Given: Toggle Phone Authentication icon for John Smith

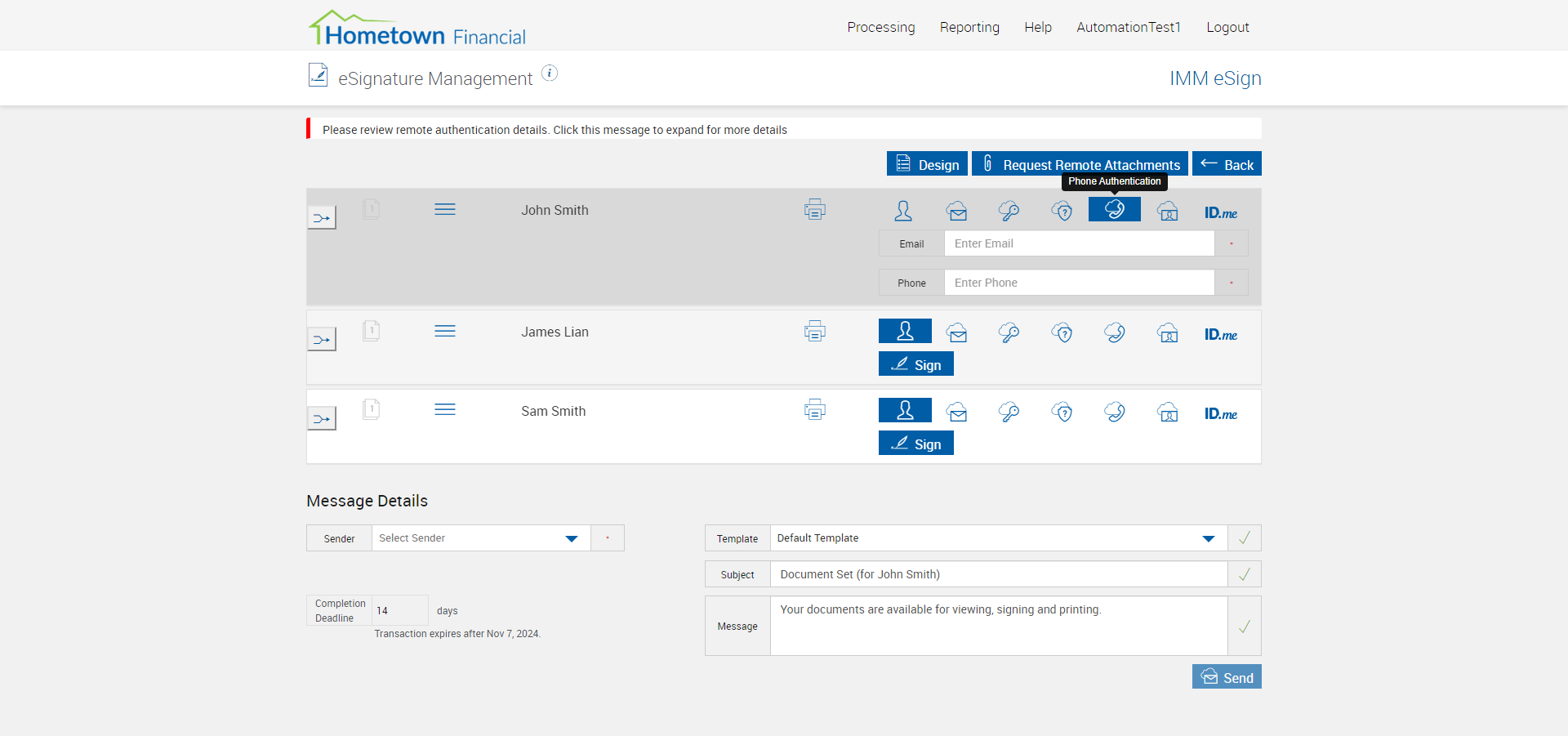Looking at the screenshot, I should [1115, 209].
